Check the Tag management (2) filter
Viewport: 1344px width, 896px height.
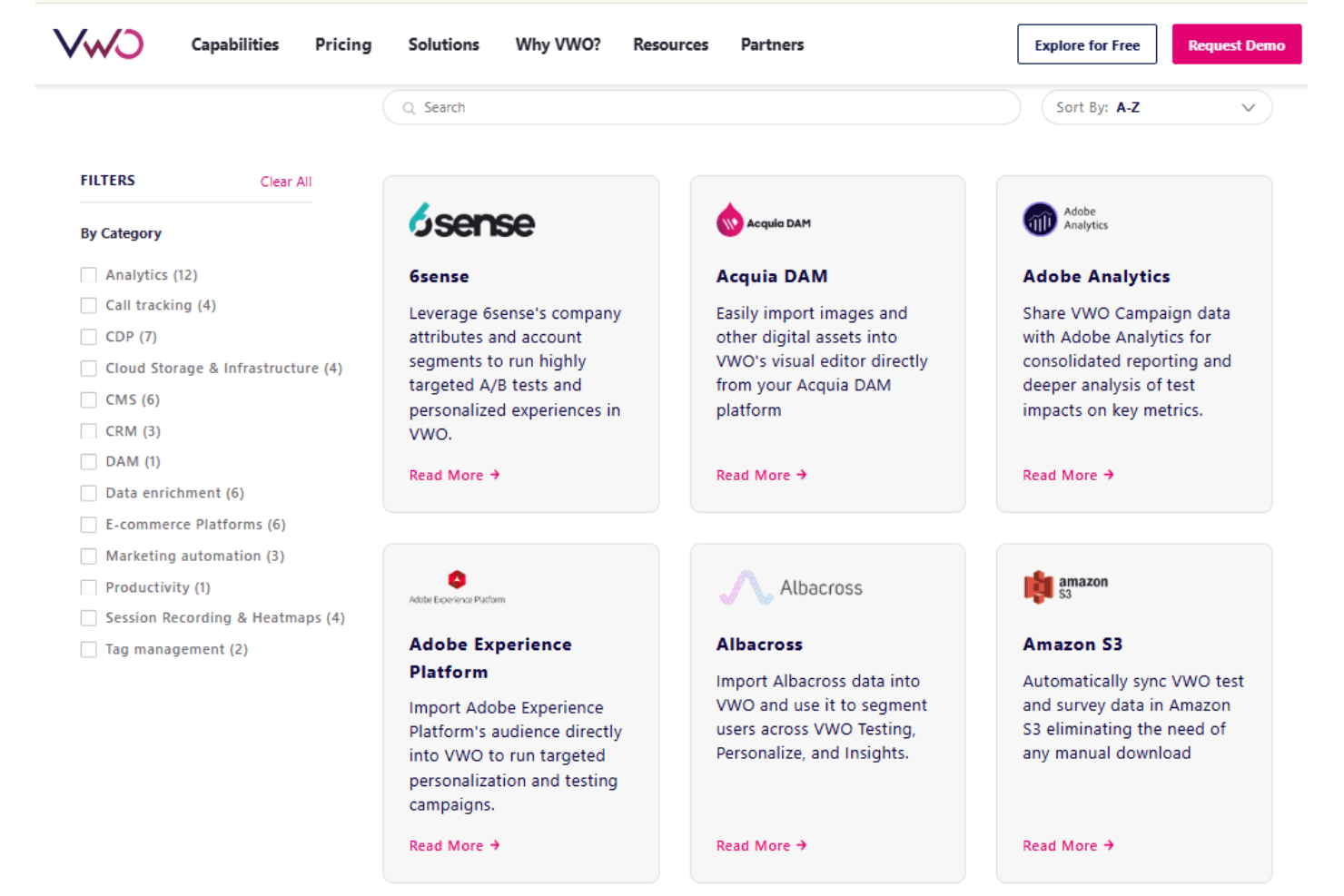tap(88, 650)
